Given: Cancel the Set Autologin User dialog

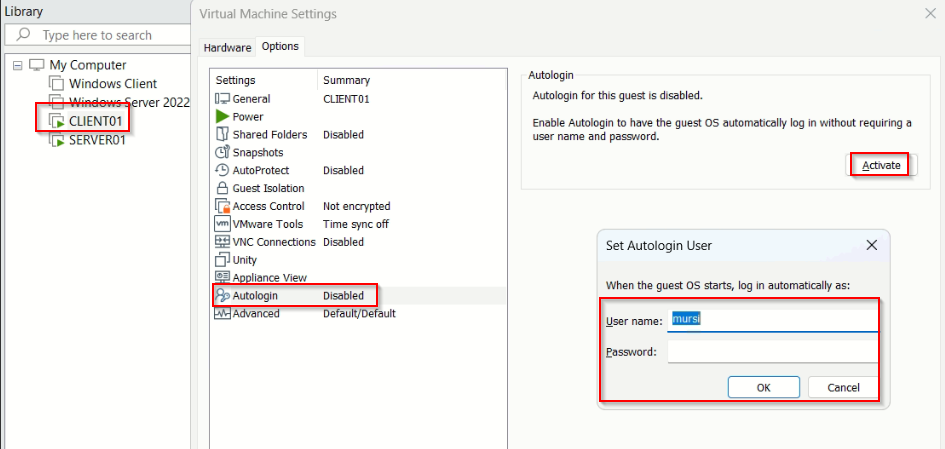Looking at the screenshot, I should (843, 388).
